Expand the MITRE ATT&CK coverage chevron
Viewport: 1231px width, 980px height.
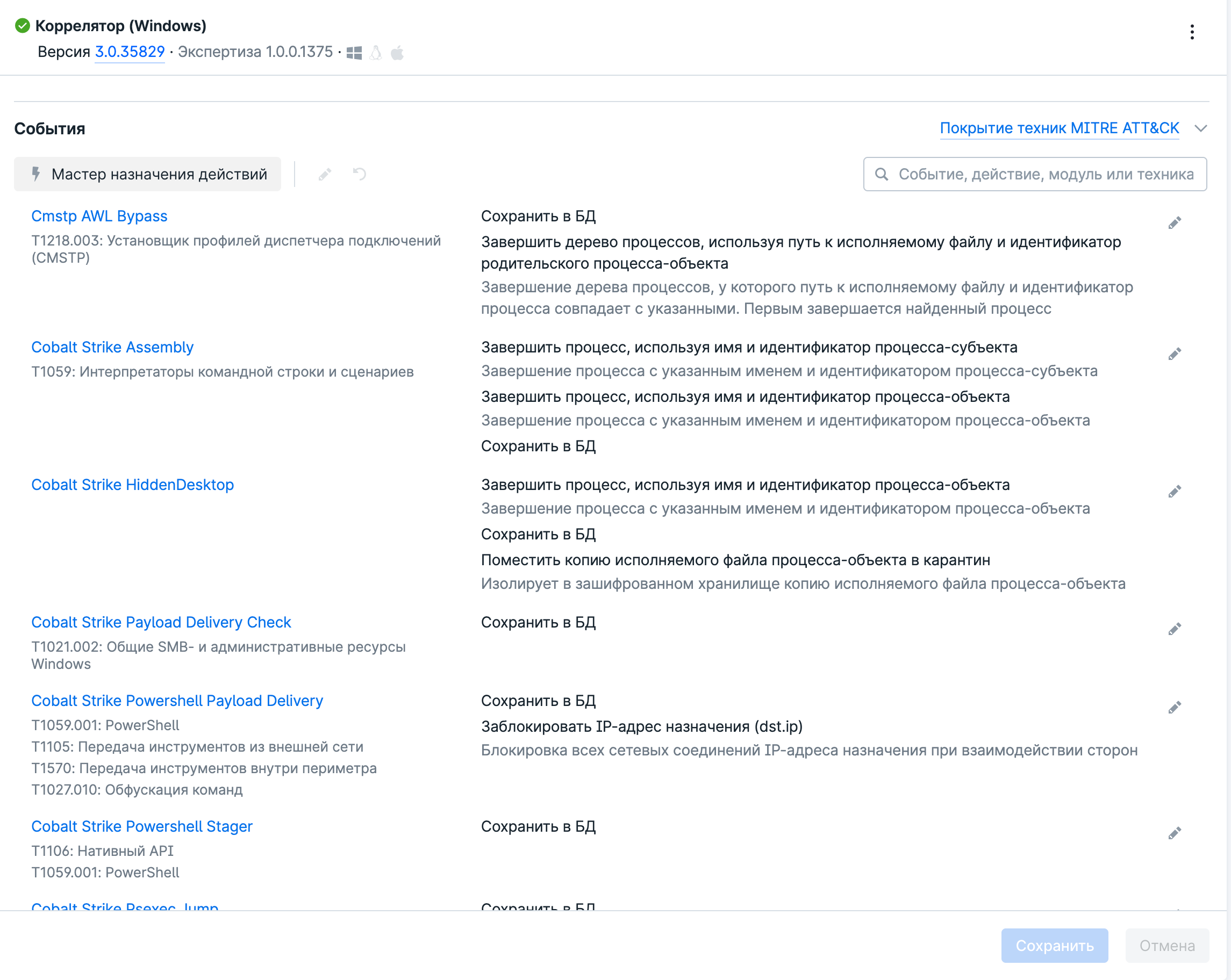tap(1200, 128)
